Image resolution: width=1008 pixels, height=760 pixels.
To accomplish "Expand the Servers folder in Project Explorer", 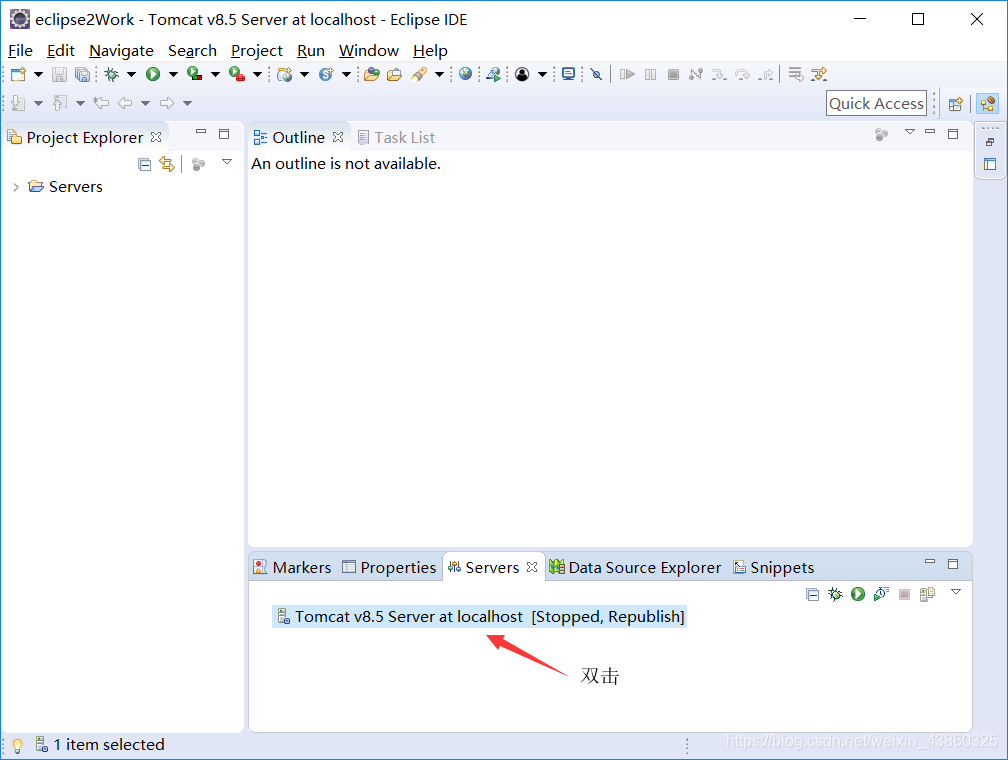I will 16,187.
